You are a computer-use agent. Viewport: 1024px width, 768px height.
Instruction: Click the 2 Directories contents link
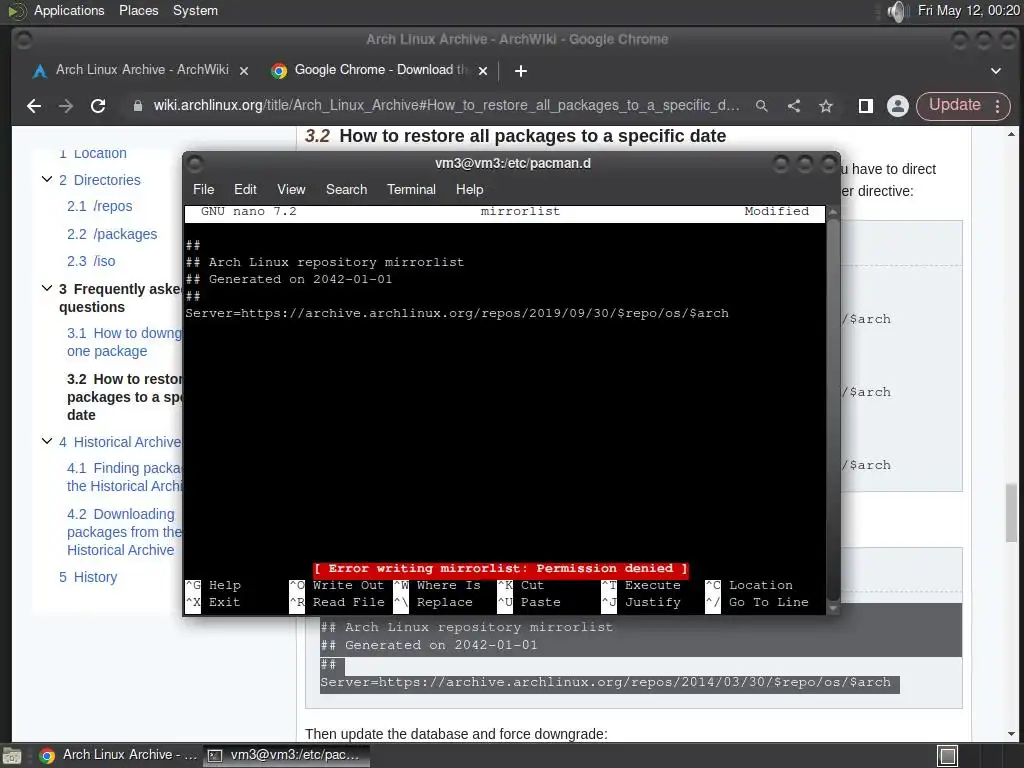(x=99, y=180)
